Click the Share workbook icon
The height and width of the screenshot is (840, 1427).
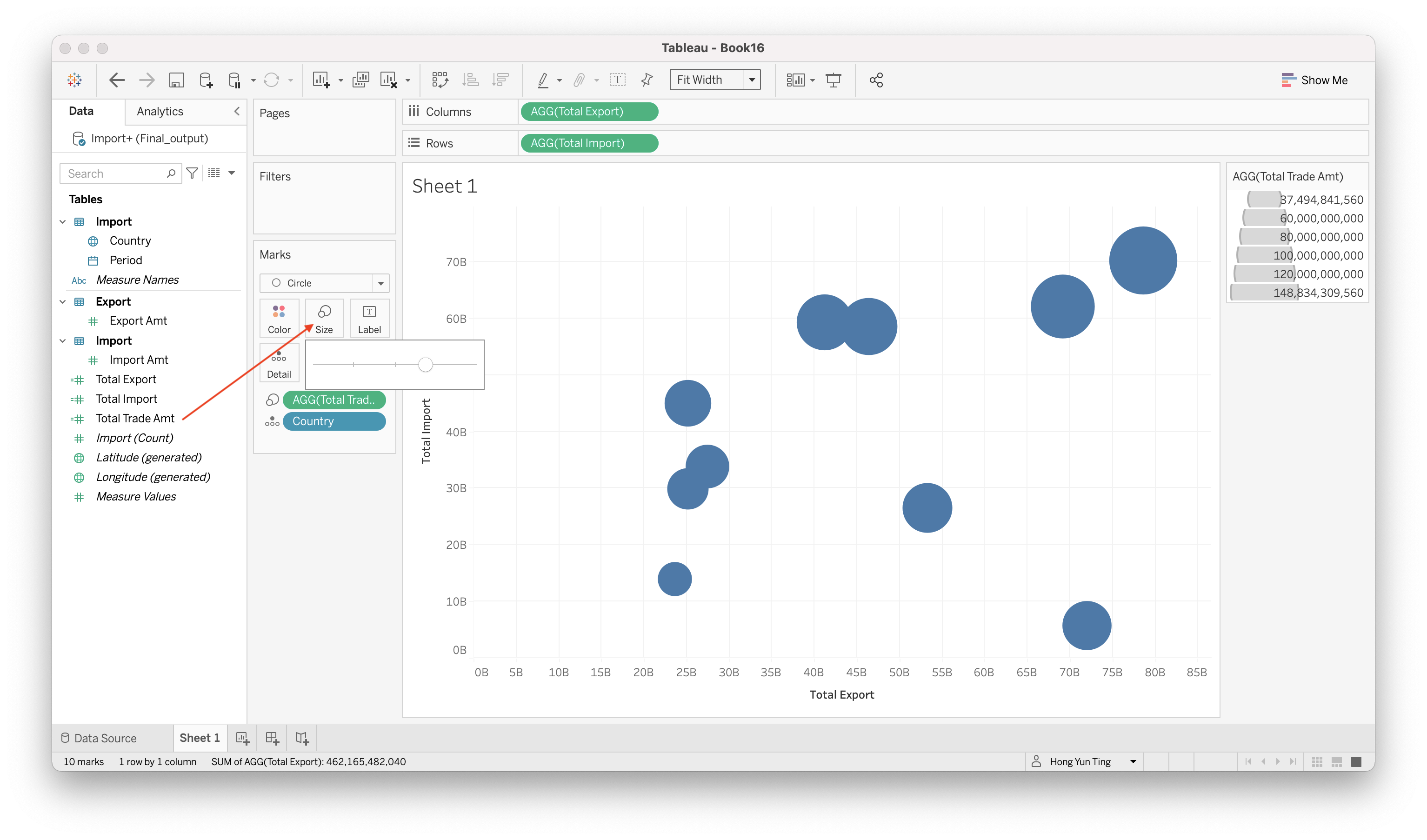click(876, 80)
